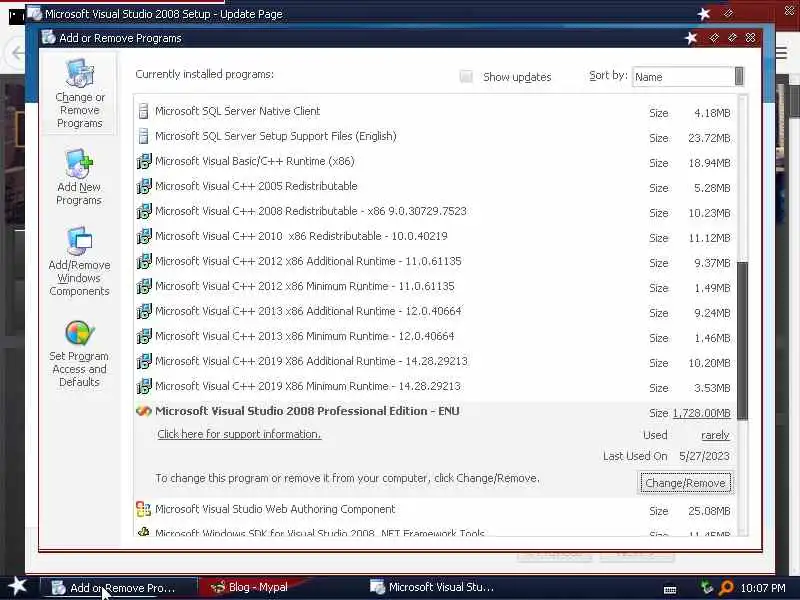Click the keyboard tray icon
The height and width of the screenshot is (600, 800).
coord(670,590)
